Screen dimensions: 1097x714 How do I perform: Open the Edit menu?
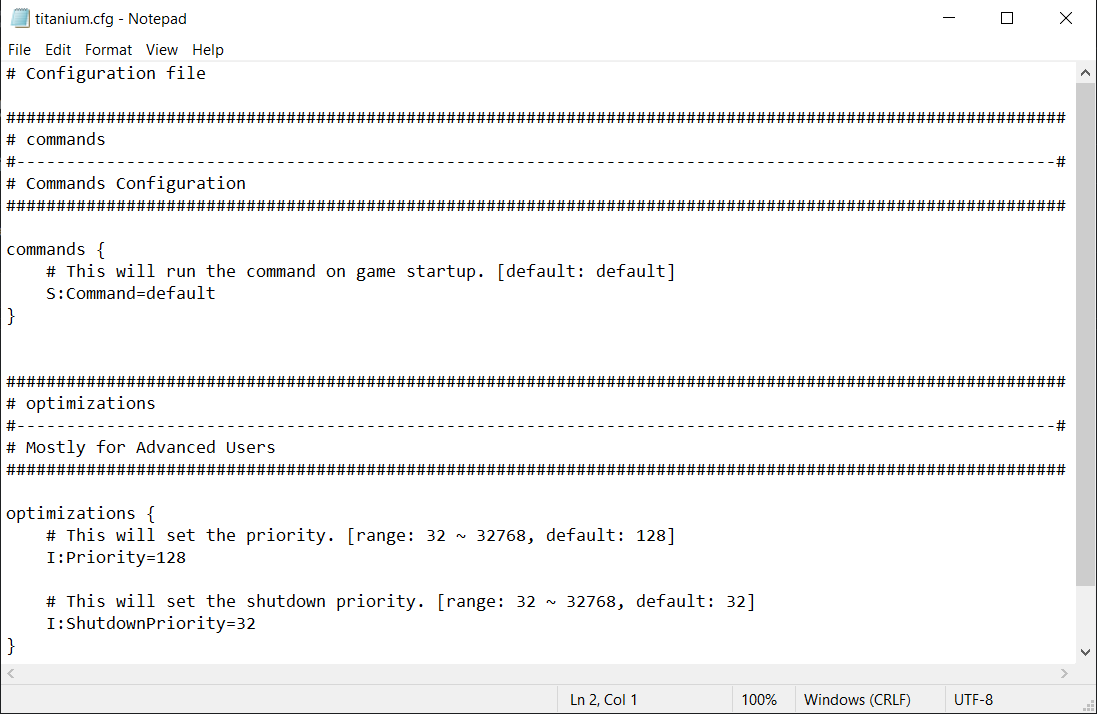(58, 50)
